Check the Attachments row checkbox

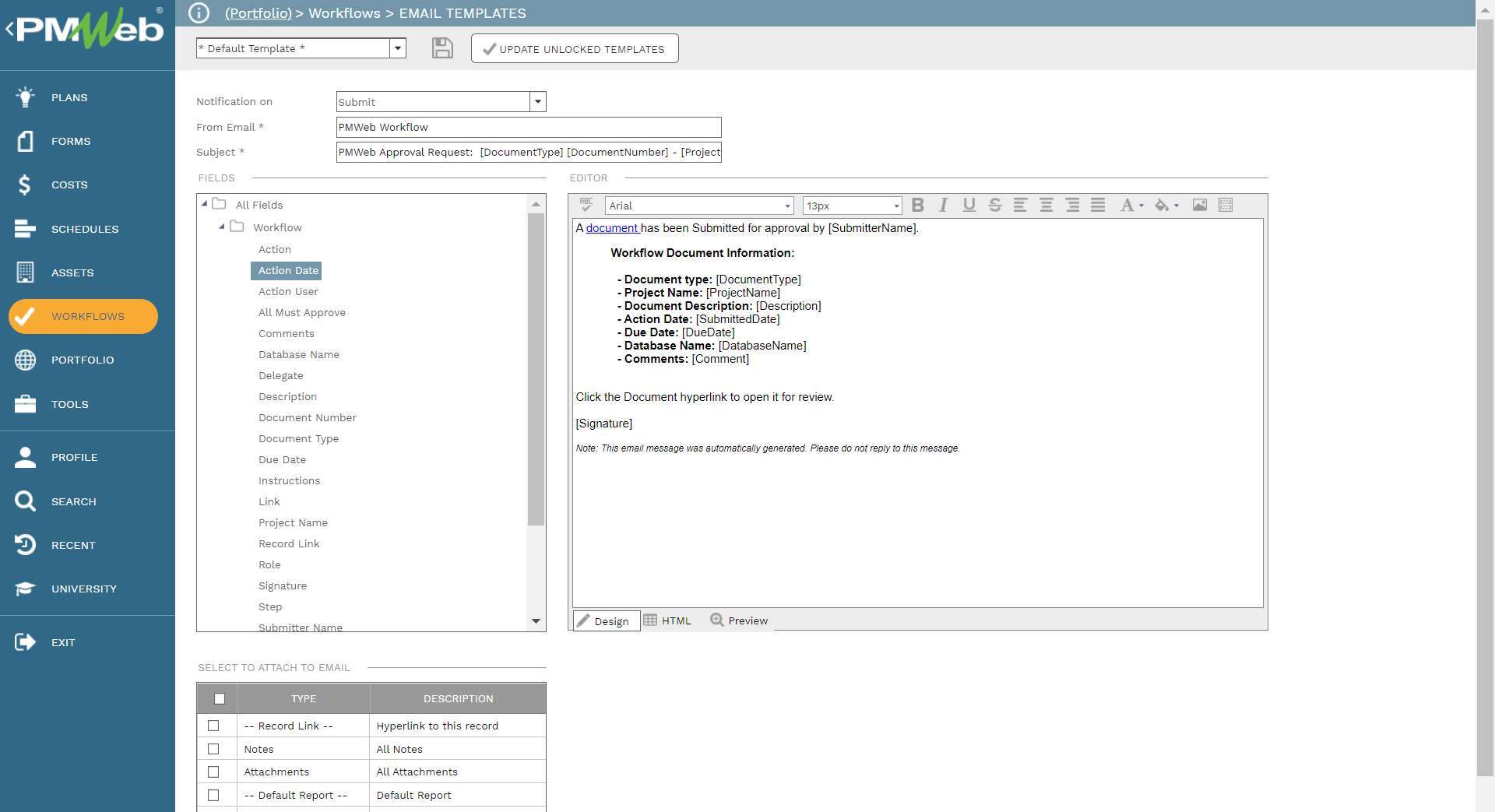pos(214,772)
